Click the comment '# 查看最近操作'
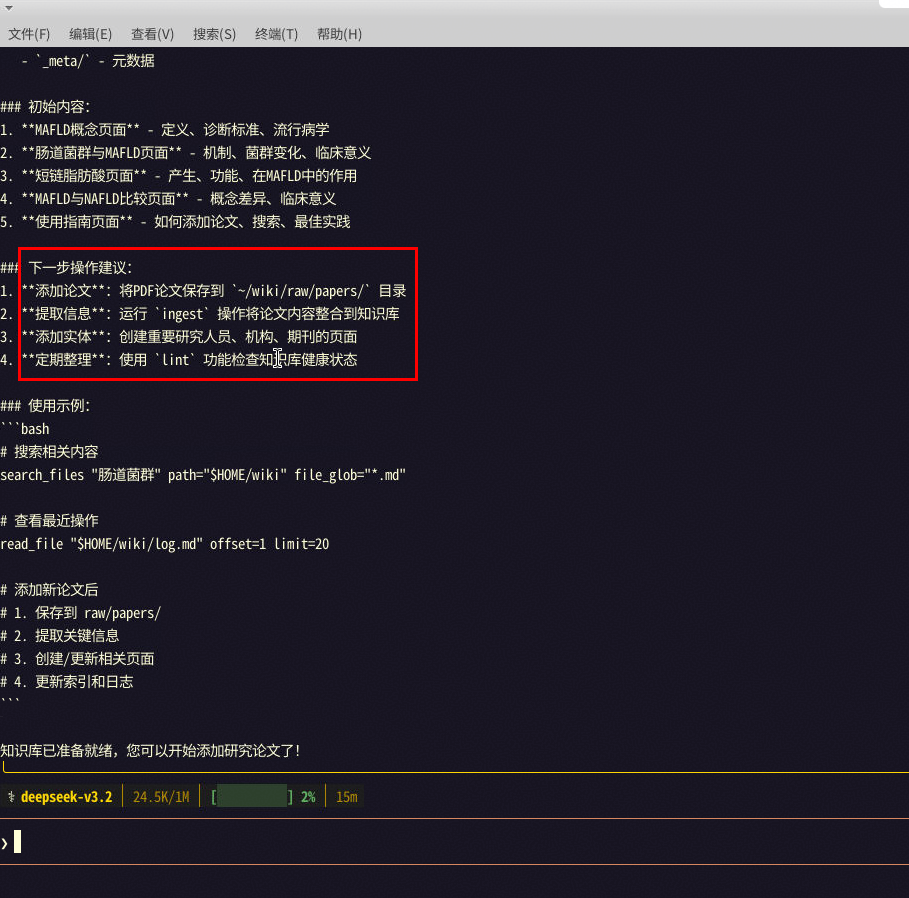This screenshot has height=898, width=909. tap(49, 521)
